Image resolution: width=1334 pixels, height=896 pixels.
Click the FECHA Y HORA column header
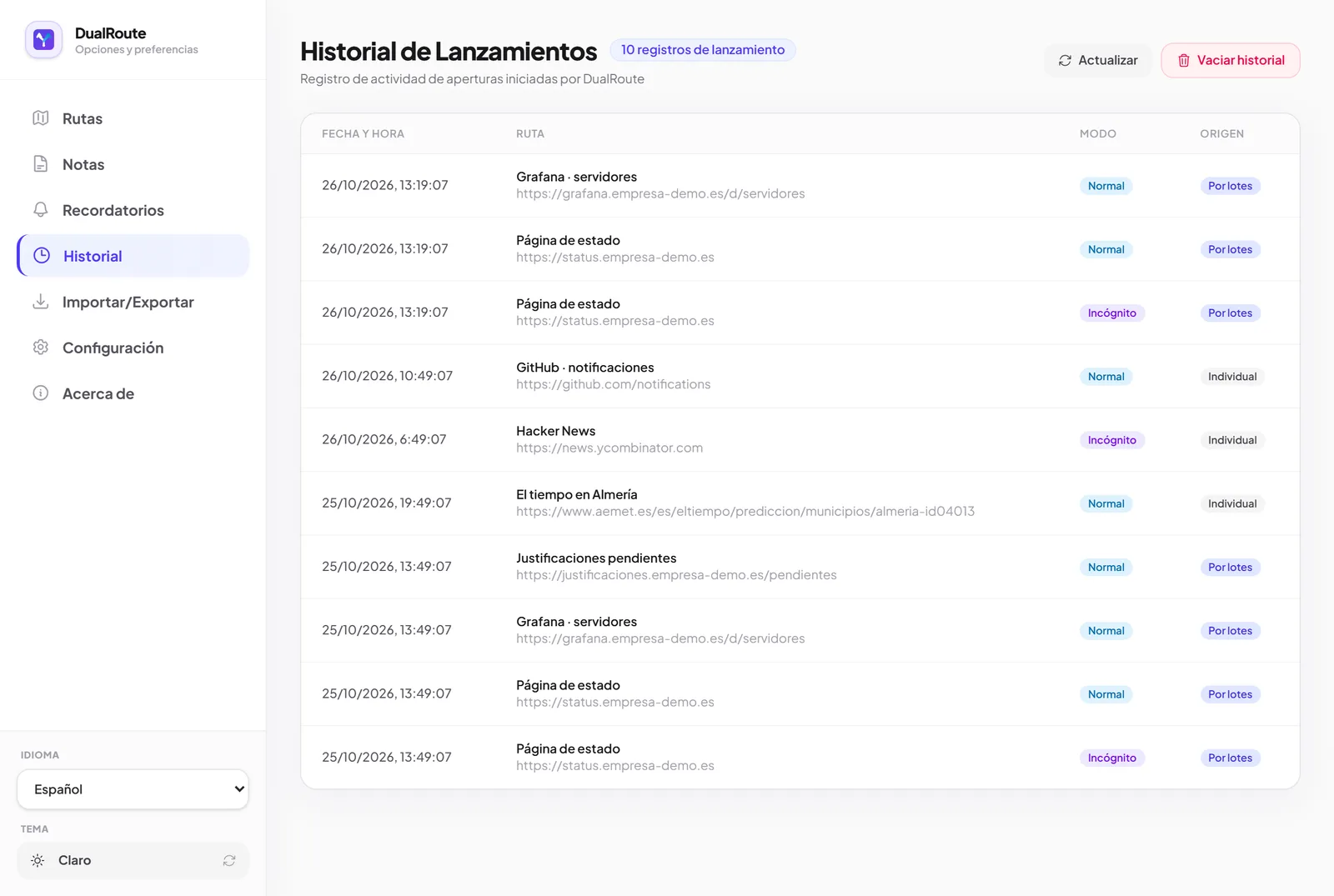[x=363, y=133]
